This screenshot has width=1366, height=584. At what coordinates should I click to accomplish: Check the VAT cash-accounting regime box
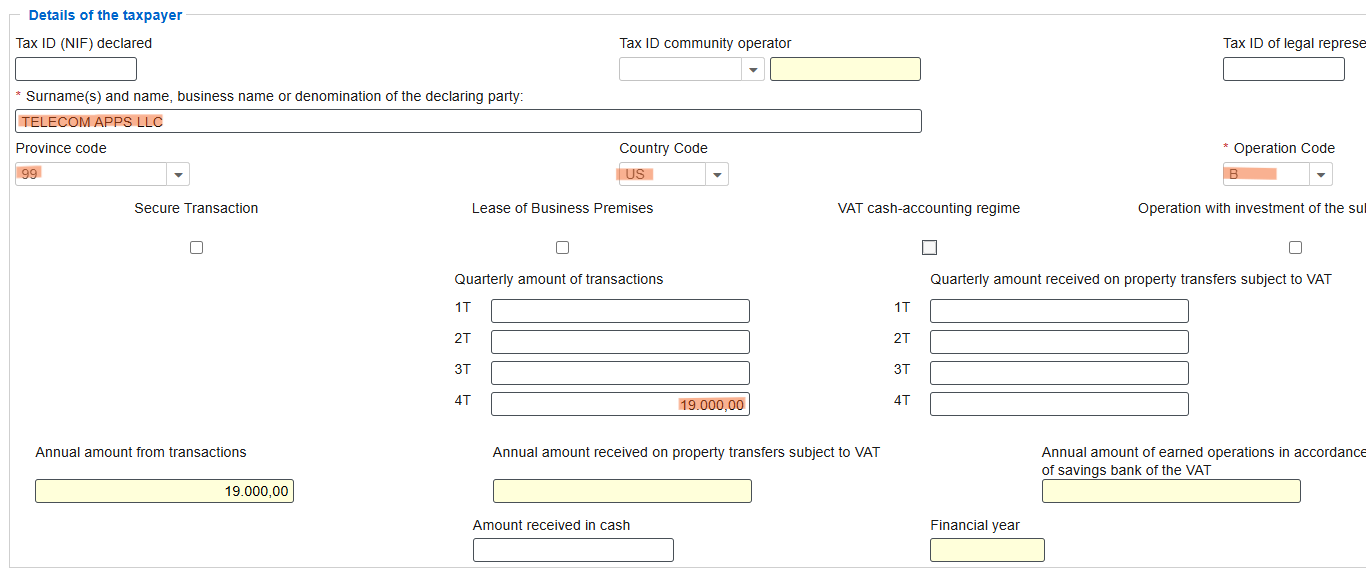[929, 248]
